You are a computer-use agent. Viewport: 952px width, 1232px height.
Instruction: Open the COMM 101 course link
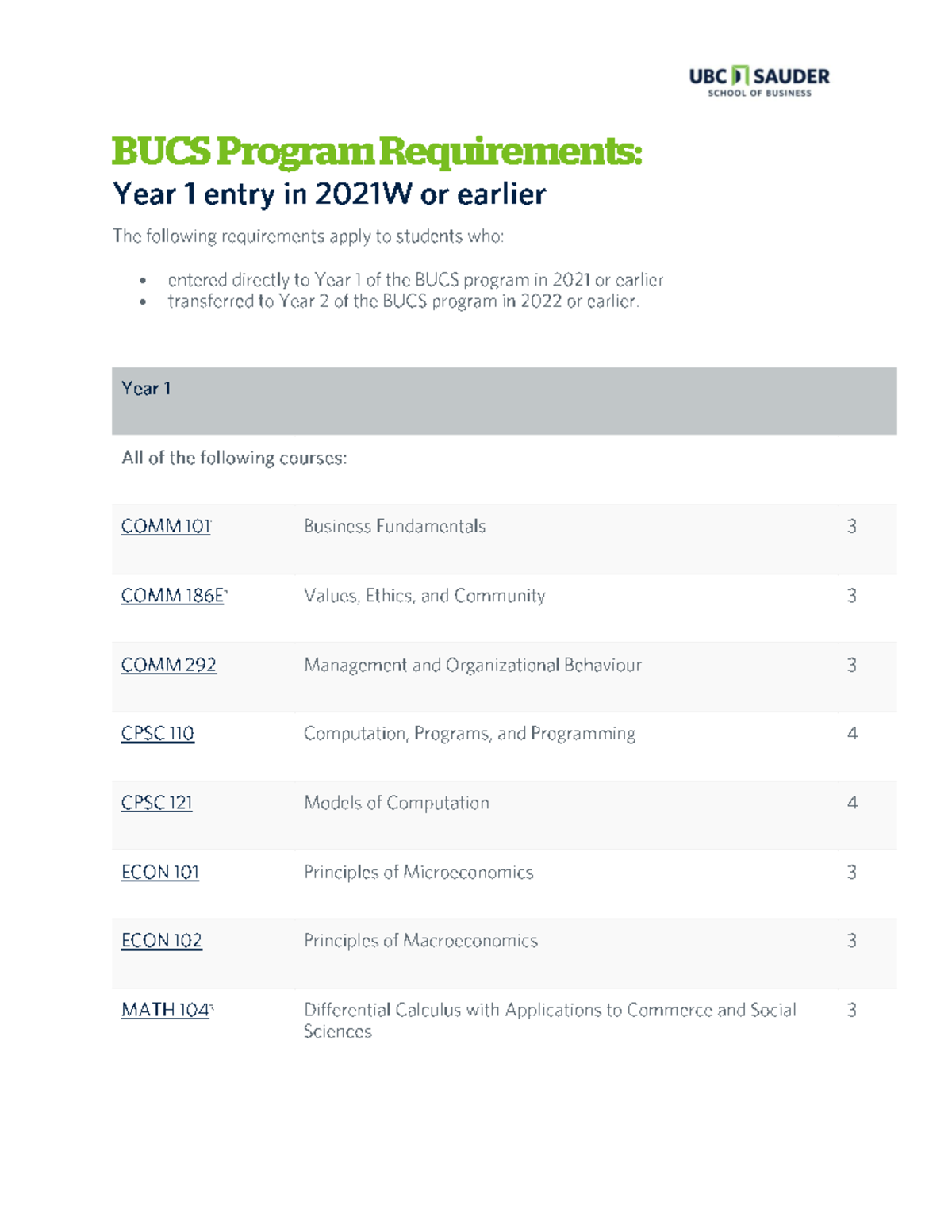[x=165, y=526]
